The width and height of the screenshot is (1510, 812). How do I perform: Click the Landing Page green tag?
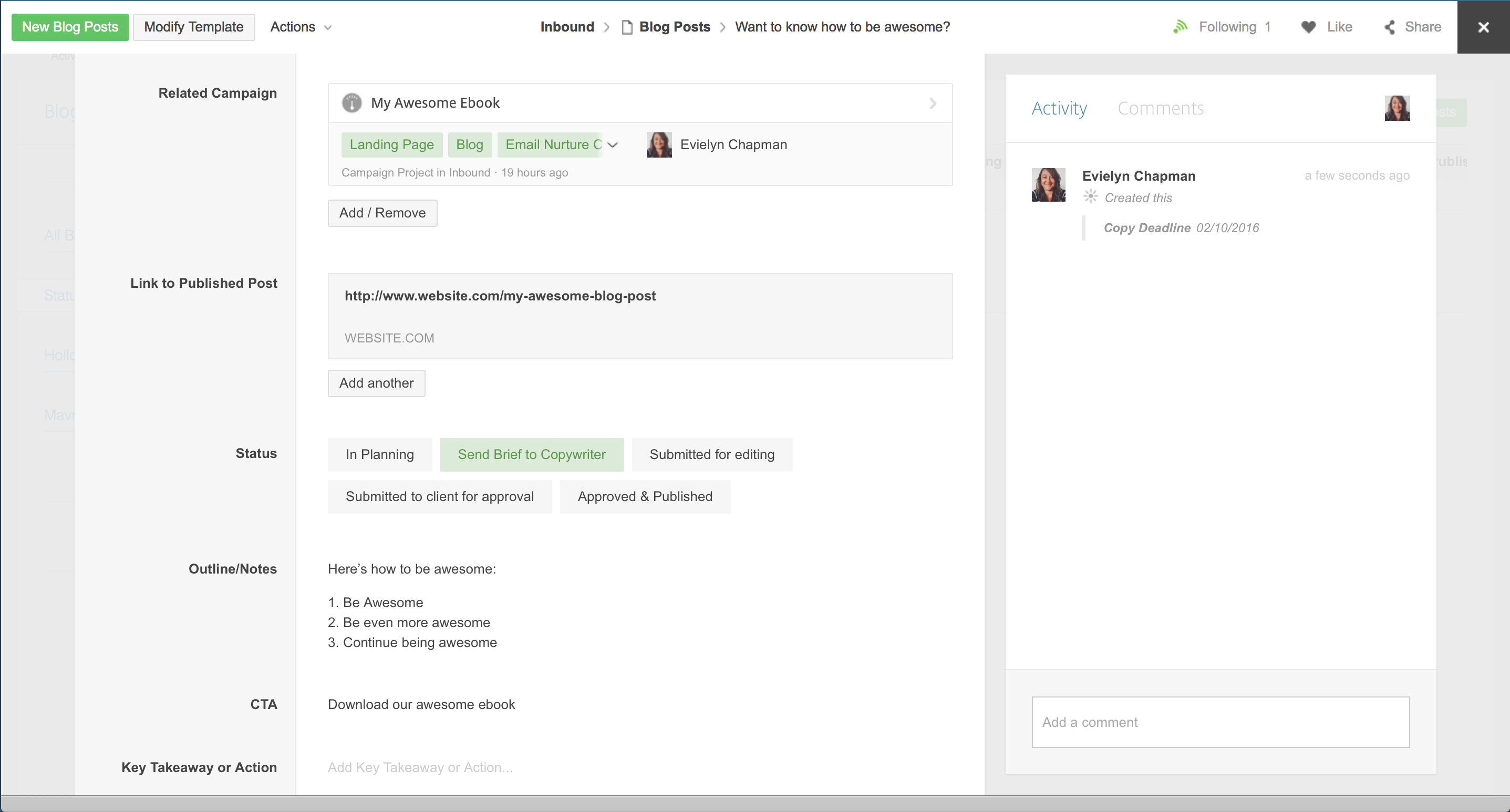click(391, 145)
